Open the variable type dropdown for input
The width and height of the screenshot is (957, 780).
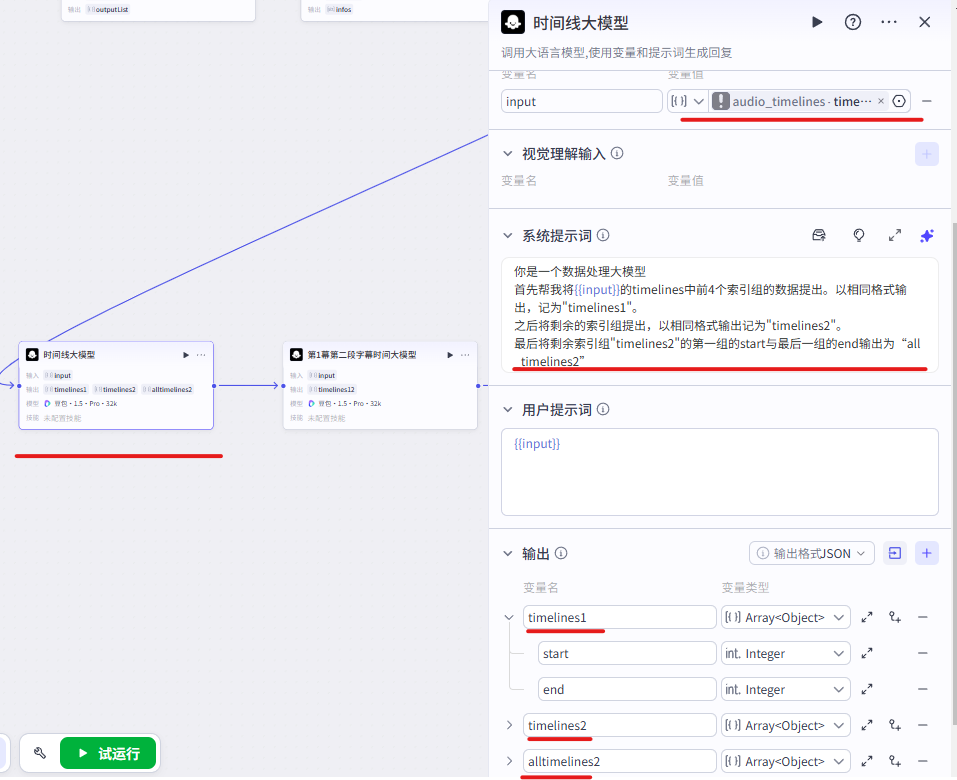tap(688, 101)
